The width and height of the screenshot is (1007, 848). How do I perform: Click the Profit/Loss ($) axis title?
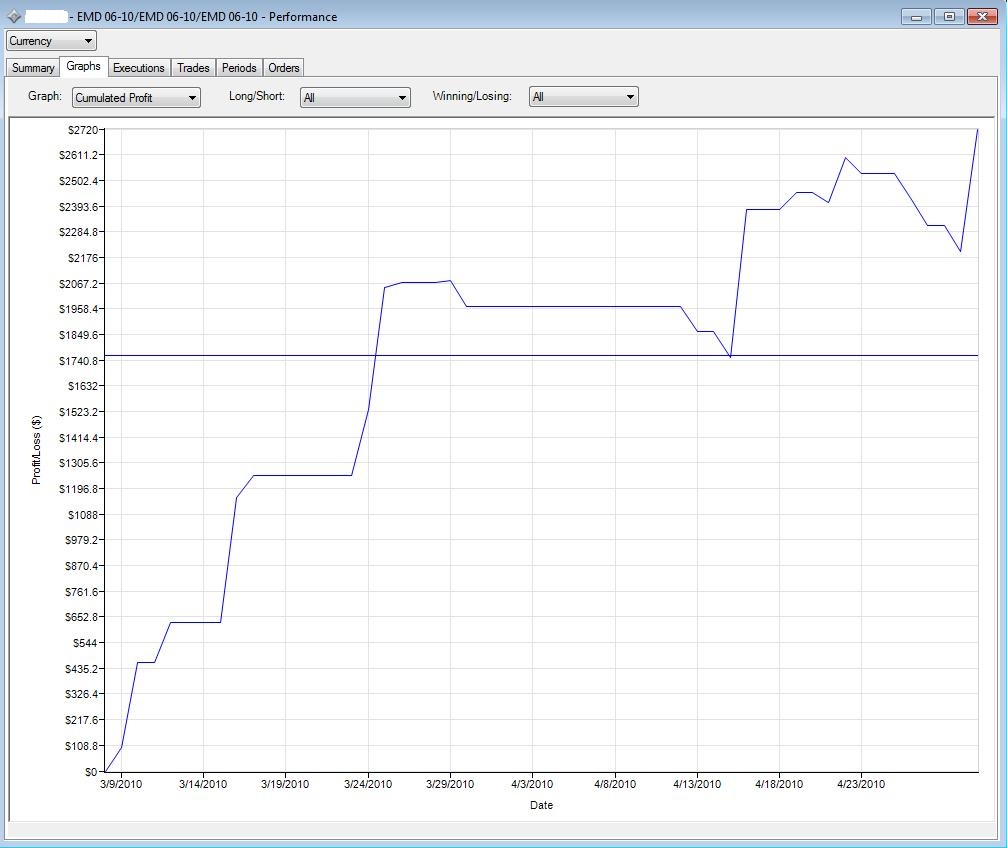(x=37, y=450)
